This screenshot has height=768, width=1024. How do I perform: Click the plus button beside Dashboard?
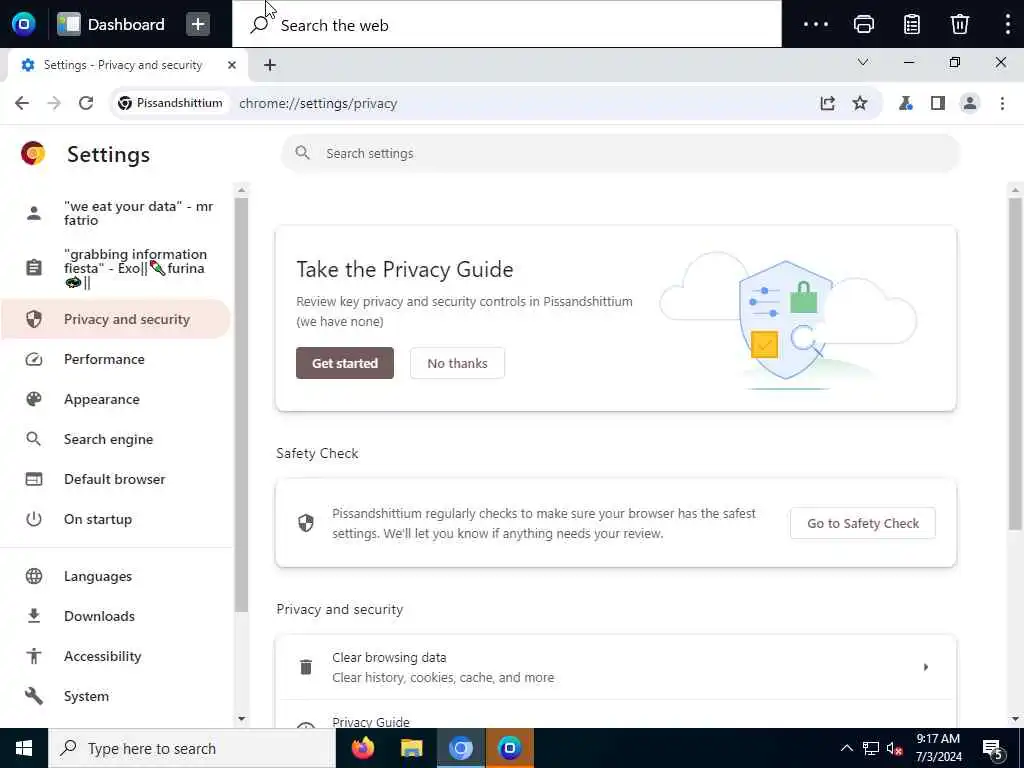click(x=198, y=24)
